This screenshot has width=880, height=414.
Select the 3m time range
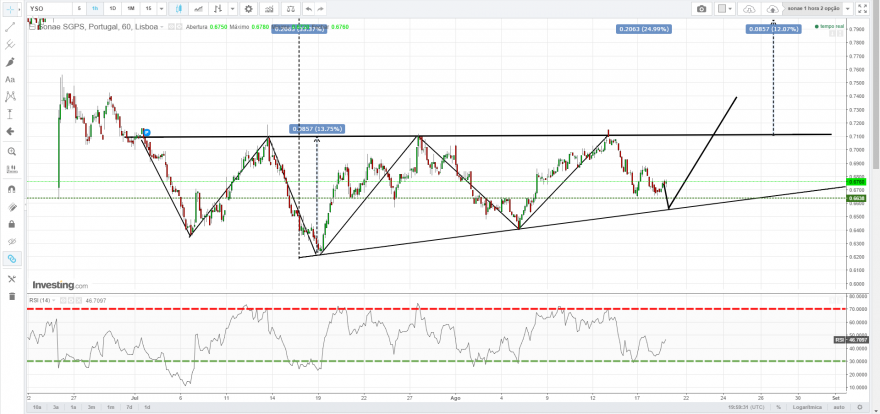92,407
